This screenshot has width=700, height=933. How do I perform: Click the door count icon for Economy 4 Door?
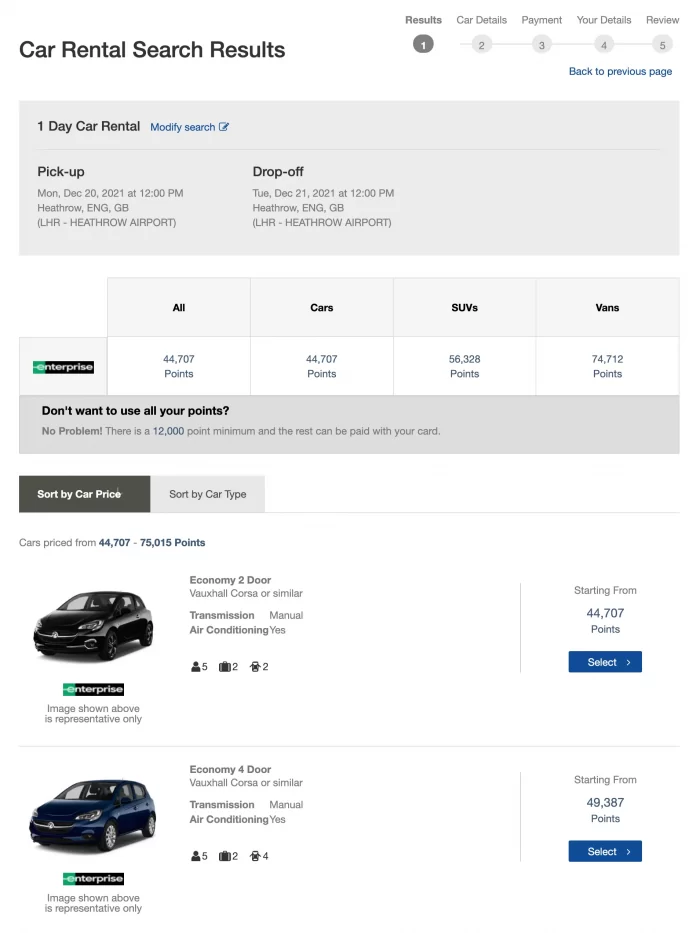255,856
